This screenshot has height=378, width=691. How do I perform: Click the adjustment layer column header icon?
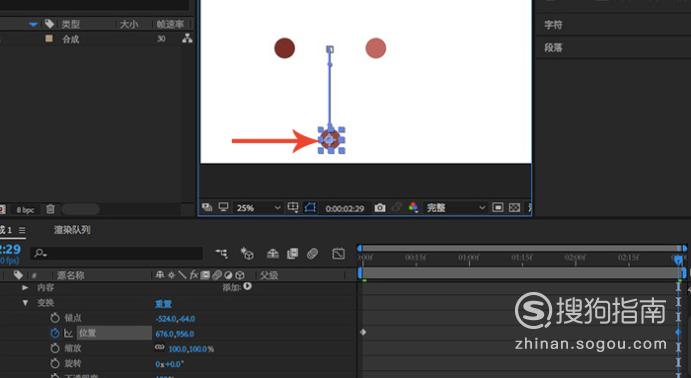228,275
